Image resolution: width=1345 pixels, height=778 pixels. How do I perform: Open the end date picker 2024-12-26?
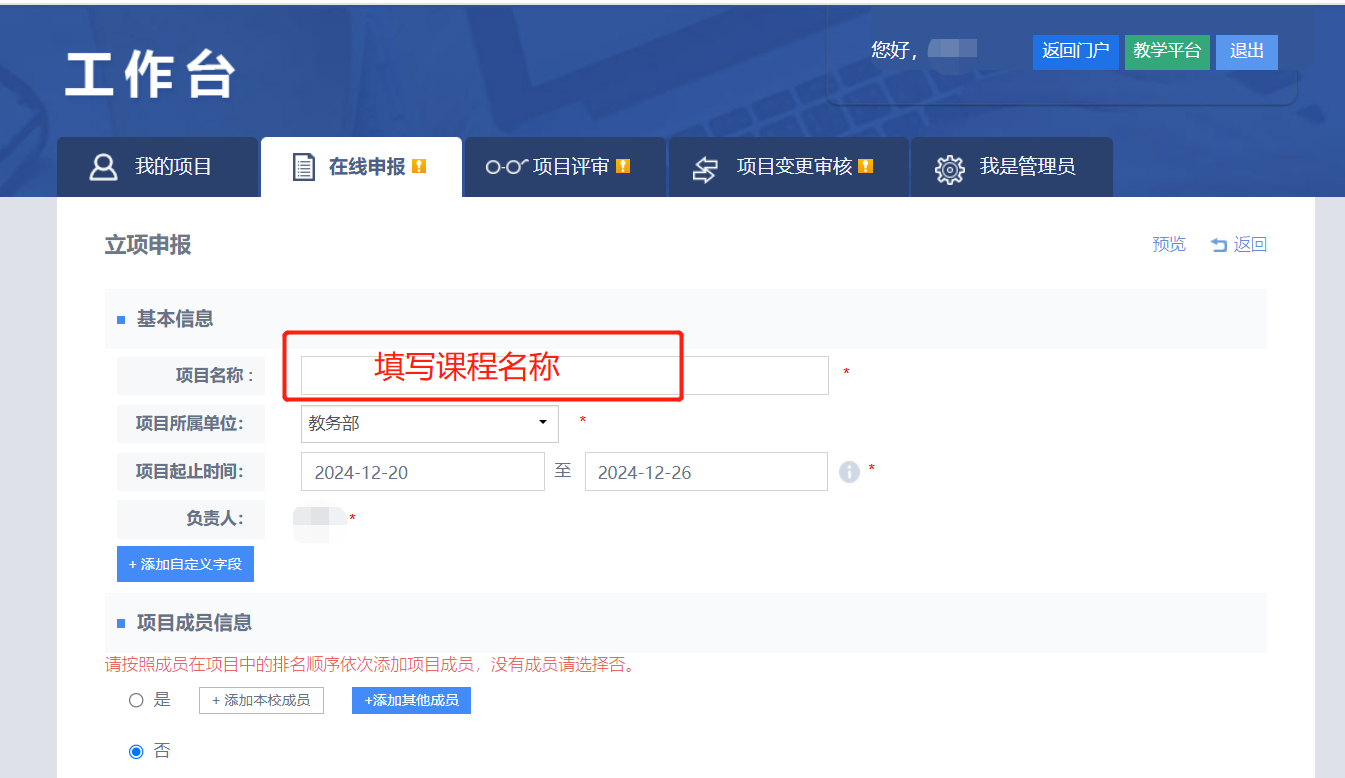click(705, 472)
